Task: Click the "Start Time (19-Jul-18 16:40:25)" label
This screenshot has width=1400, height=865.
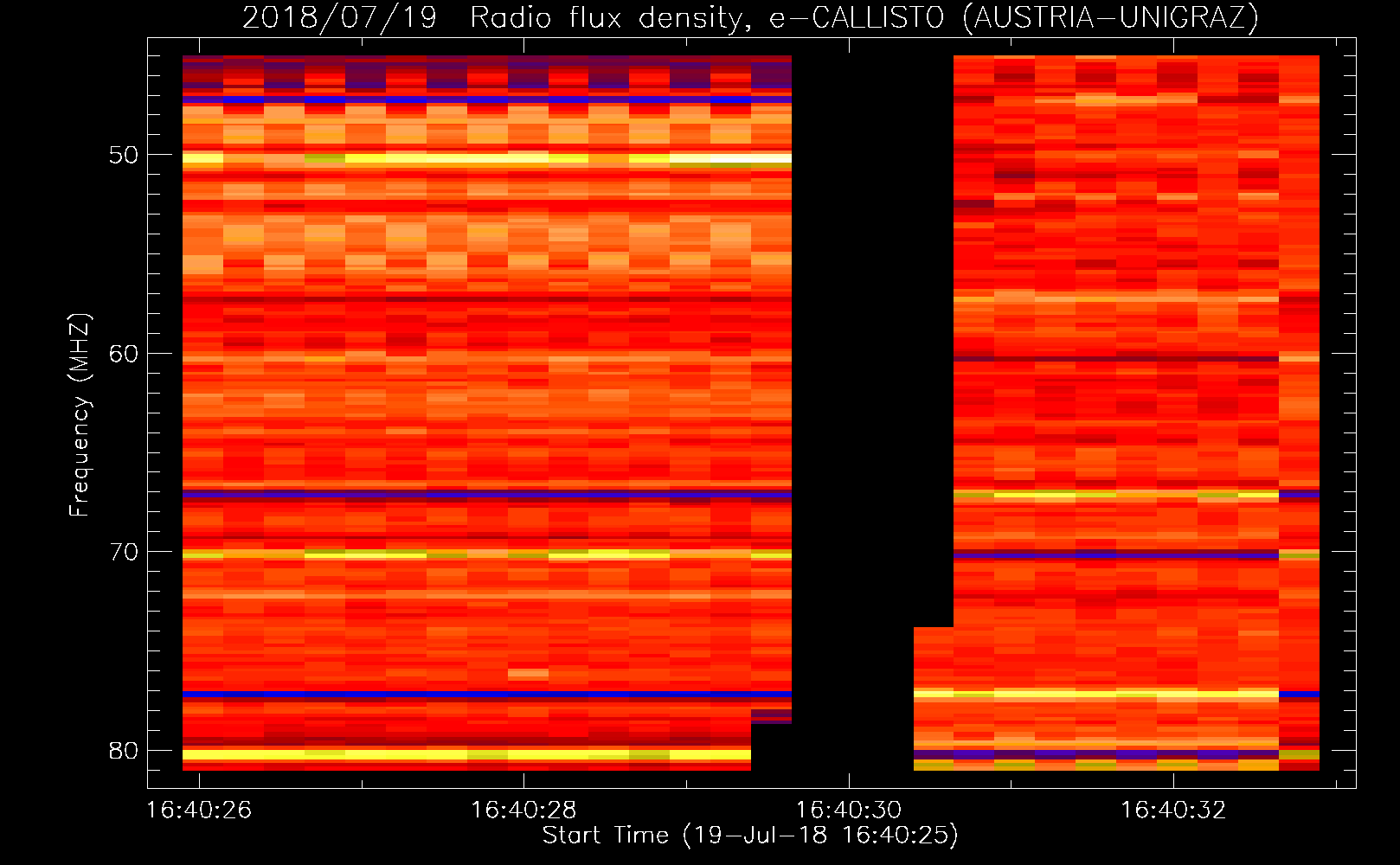Action: (750, 835)
